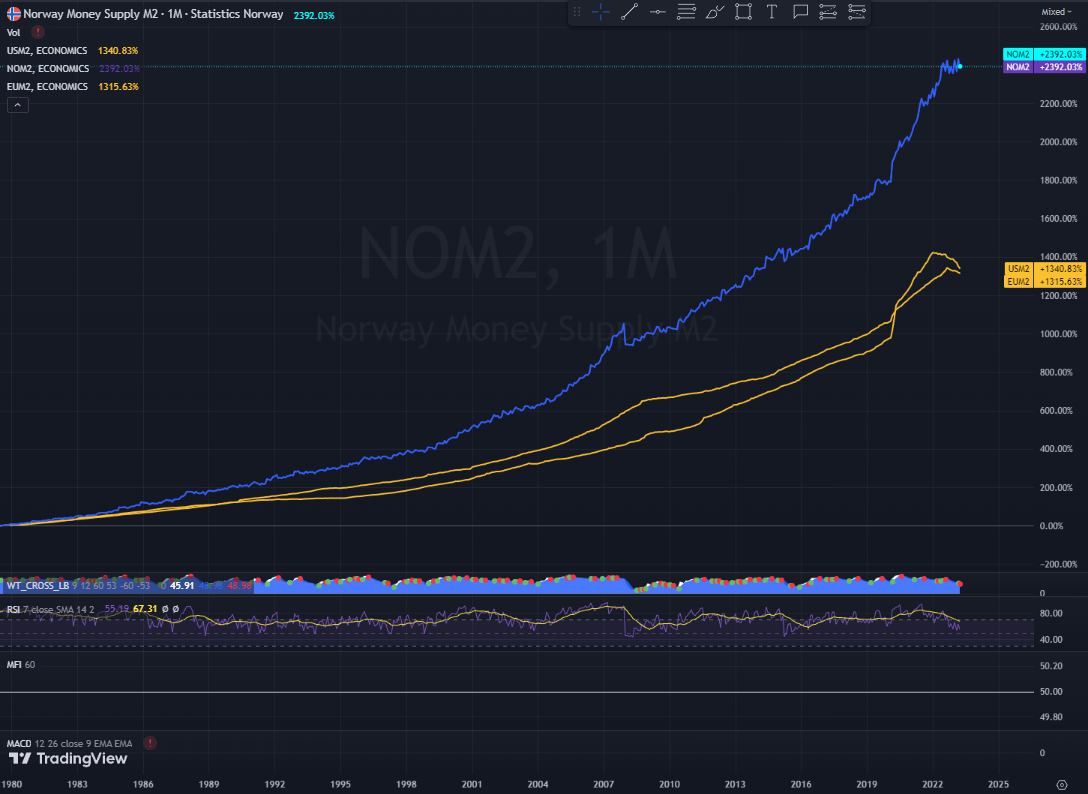Click the TradingView logo
Viewport: 1088px width, 794px height.
pyautogui.click(x=68, y=759)
